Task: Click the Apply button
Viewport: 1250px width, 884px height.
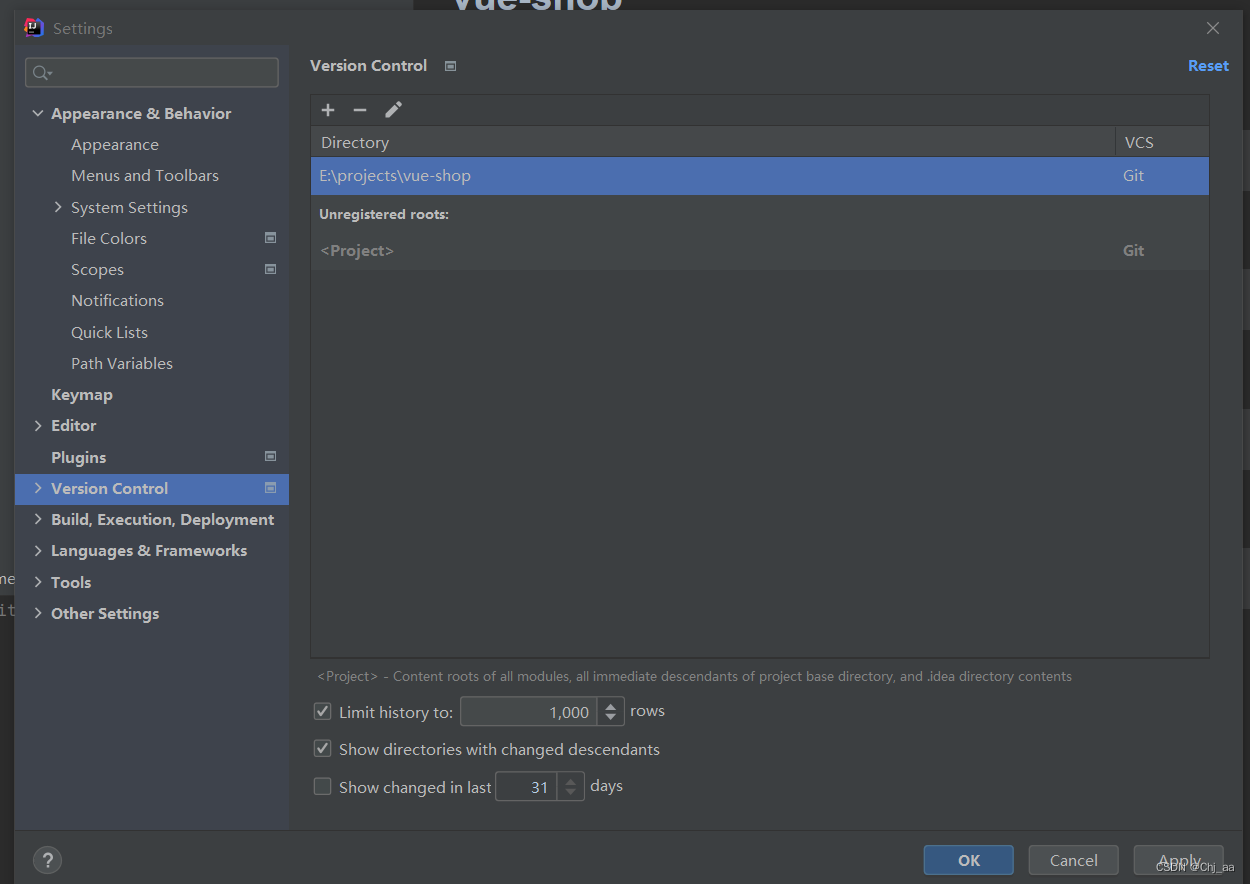Action: click(x=1179, y=860)
